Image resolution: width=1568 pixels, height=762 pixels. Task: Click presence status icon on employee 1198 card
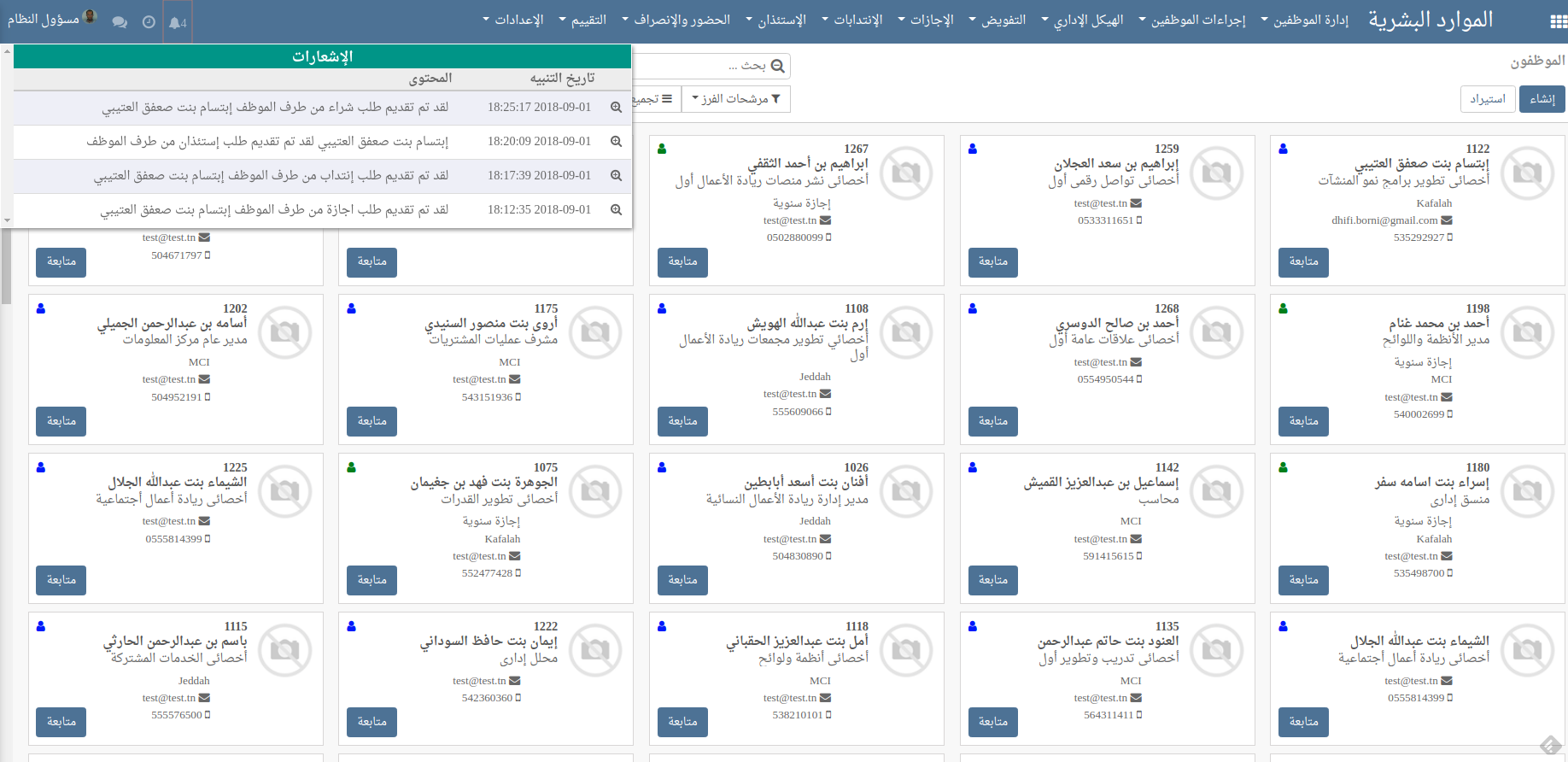(1283, 308)
